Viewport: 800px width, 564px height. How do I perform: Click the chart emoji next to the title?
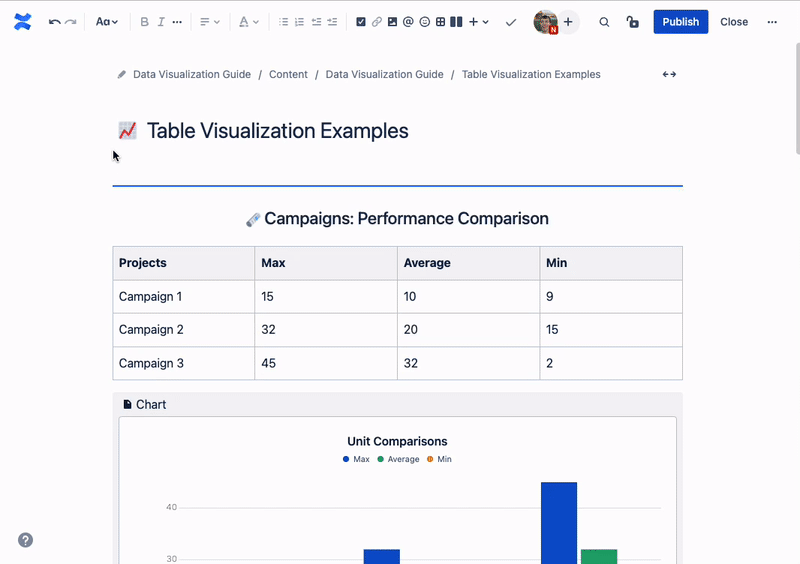pyautogui.click(x=127, y=131)
